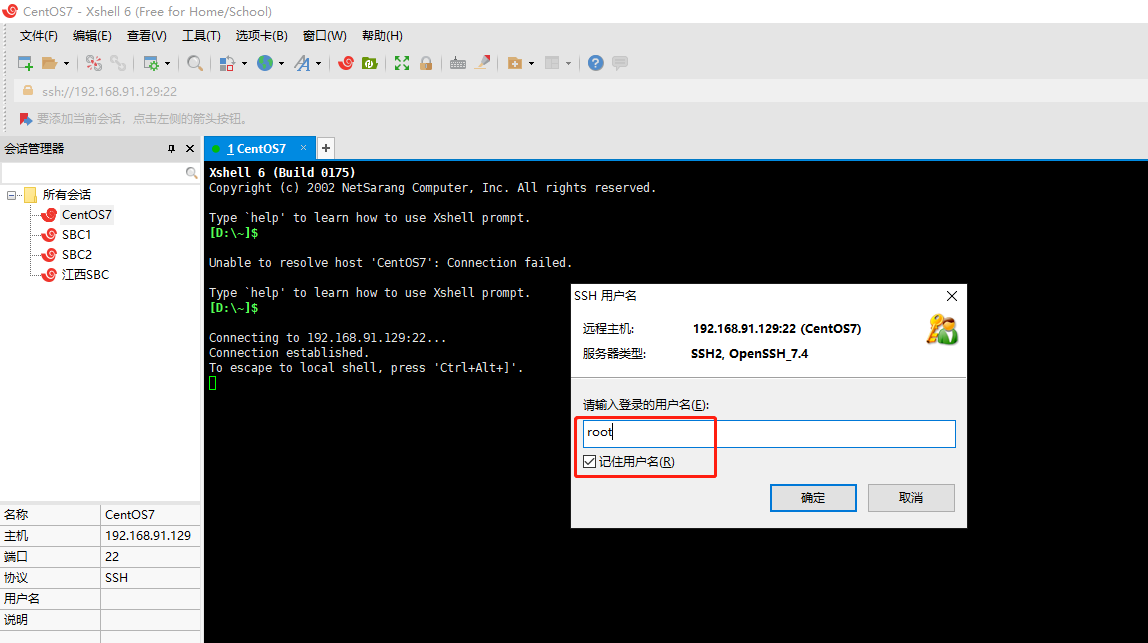The height and width of the screenshot is (643, 1148).
Task: Click the Open folder toolbar icon
Action: pos(49,64)
